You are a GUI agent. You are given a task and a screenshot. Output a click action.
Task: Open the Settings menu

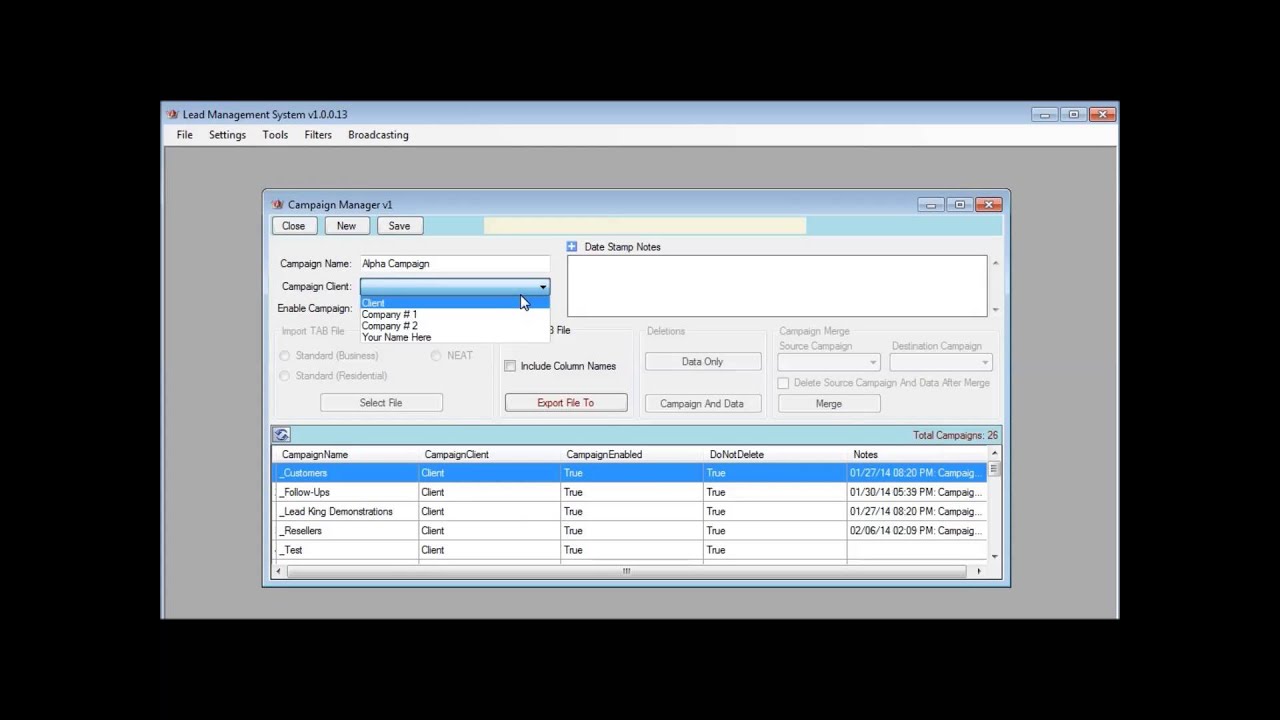tap(227, 135)
